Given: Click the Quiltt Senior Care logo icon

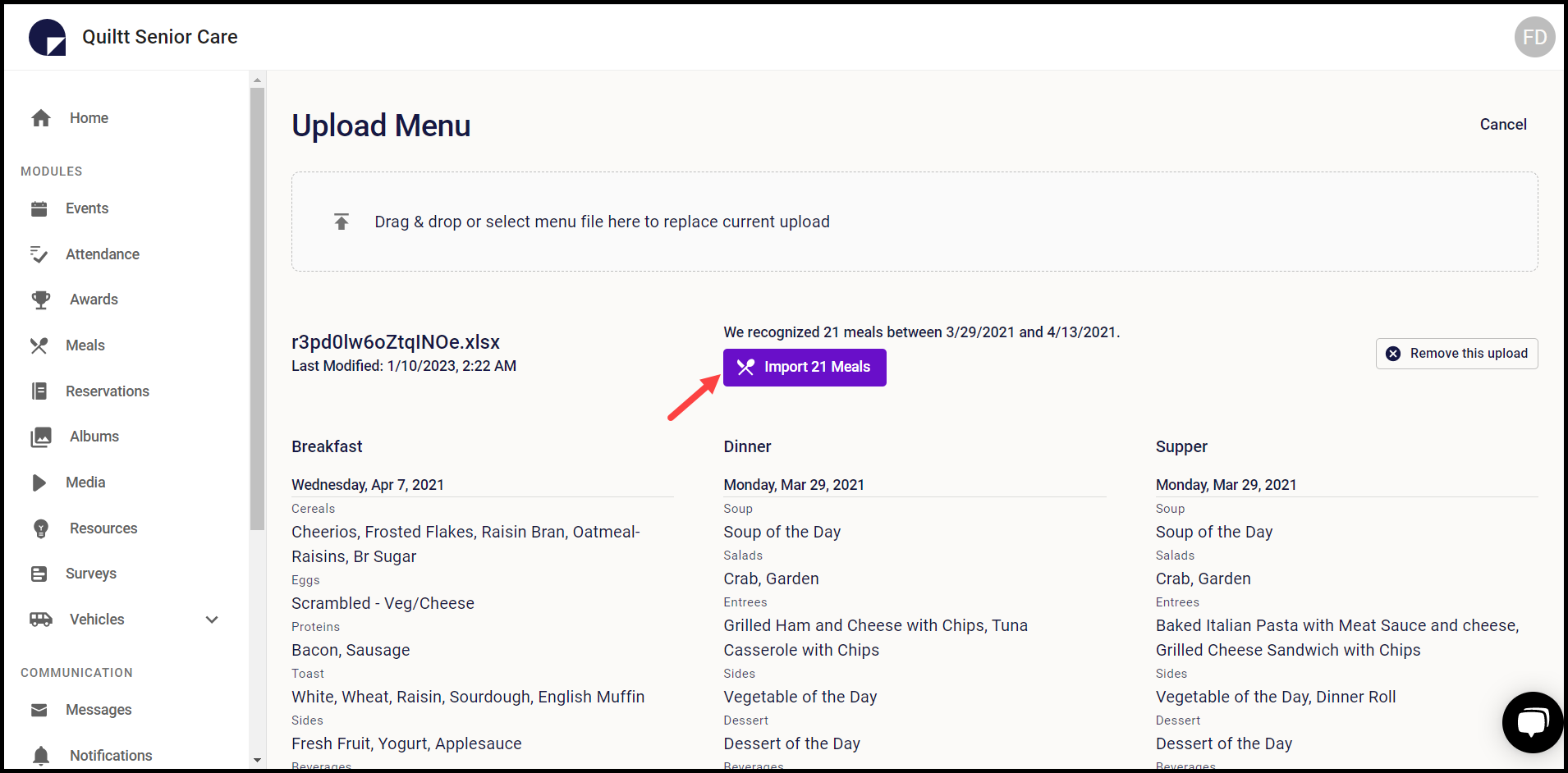Looking at the screenshot, I should pos(48,37).
